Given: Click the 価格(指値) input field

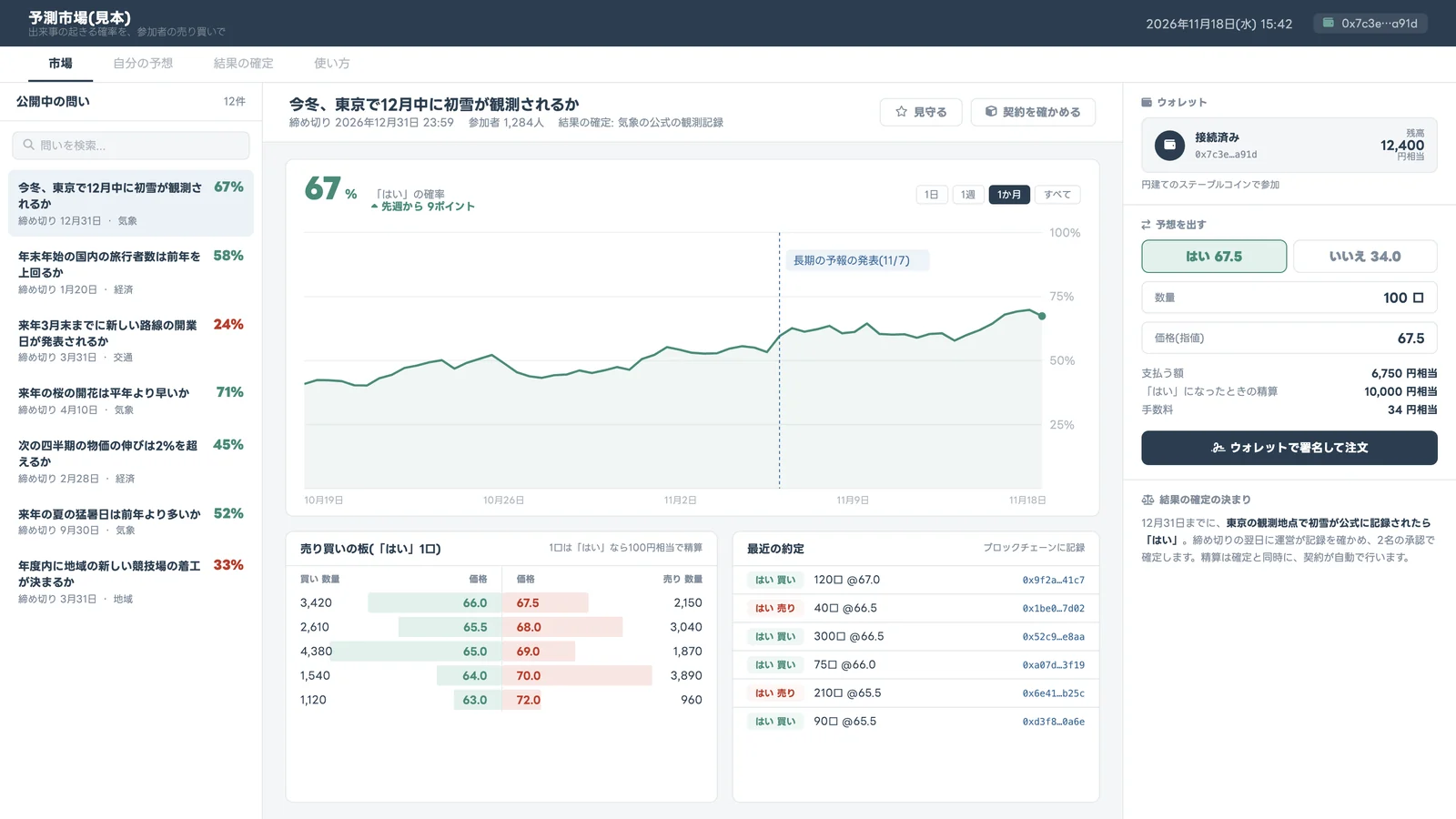Looking at the screenshot, I should (x=1289, y=338).
